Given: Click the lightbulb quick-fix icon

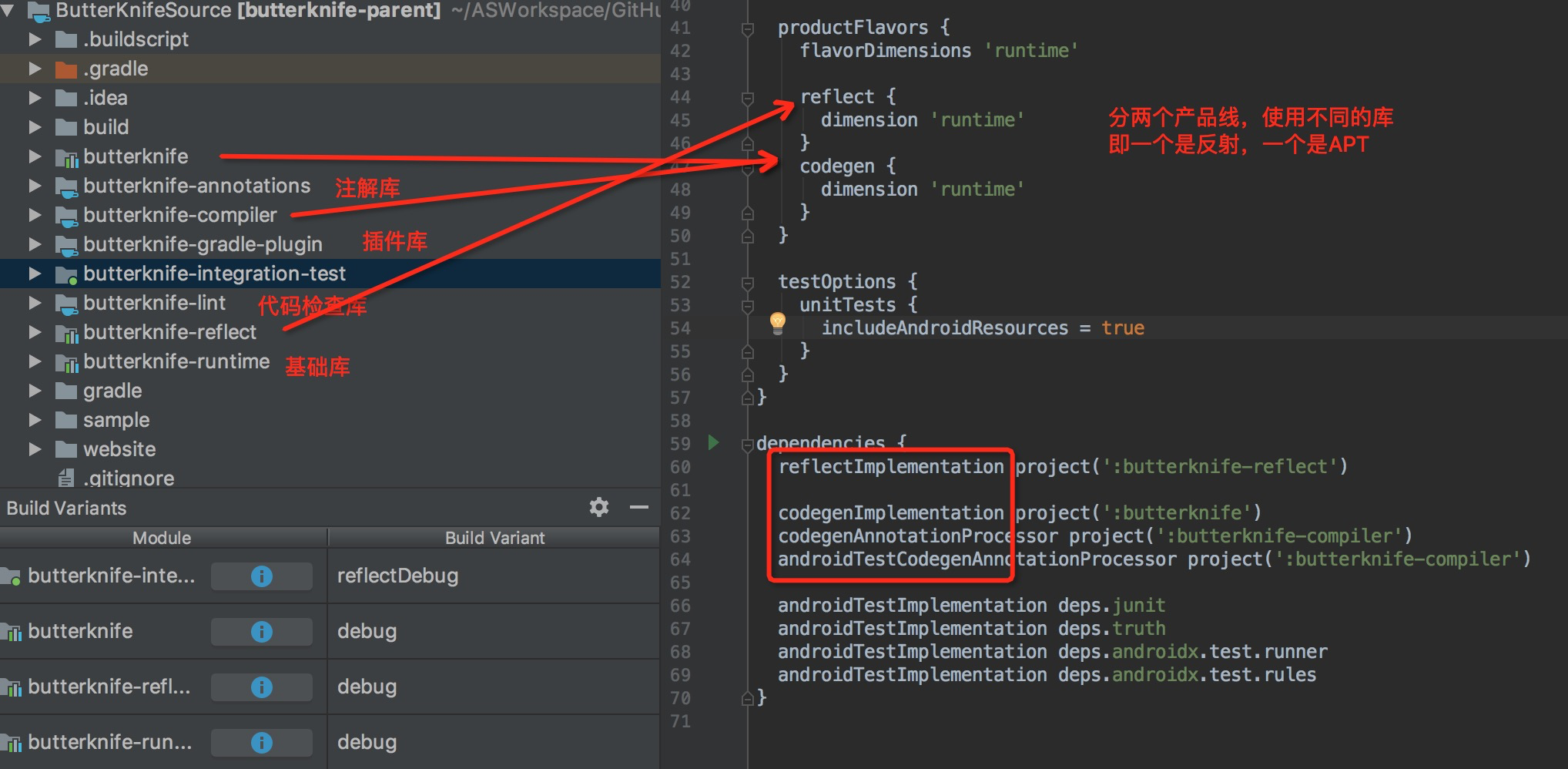Looking at the screenshot, I should tap(778, 323).
